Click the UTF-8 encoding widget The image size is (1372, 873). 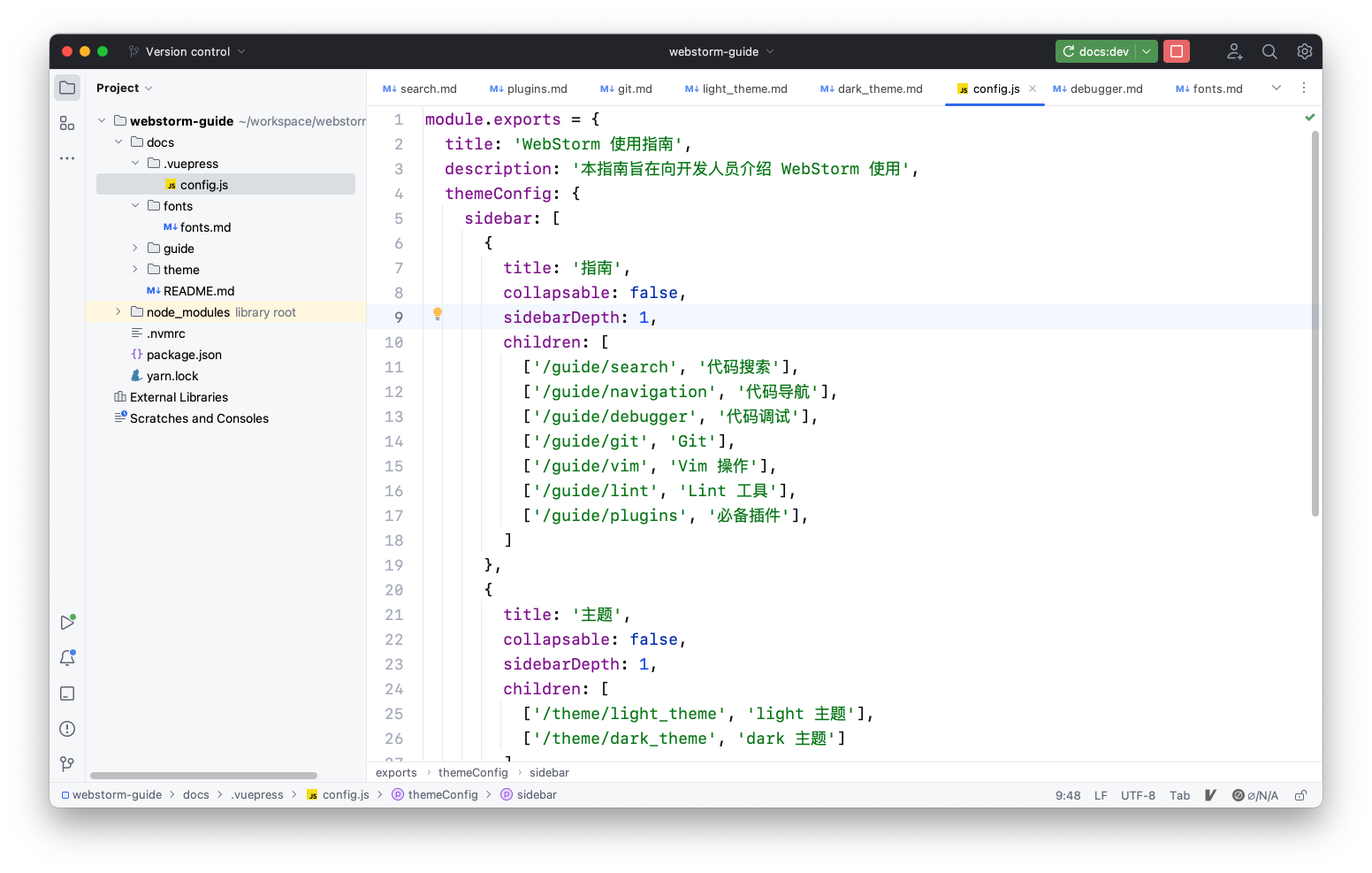pos(1138,795)
